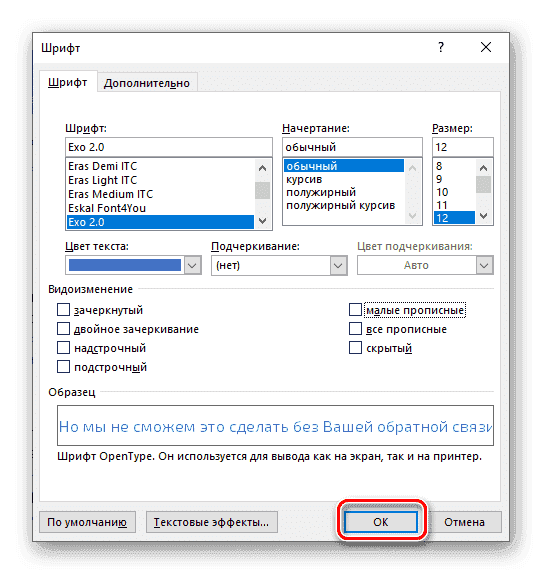Focus the Начертание style input field
This screenshot has height=574, width=542.
tap(352, 147)
